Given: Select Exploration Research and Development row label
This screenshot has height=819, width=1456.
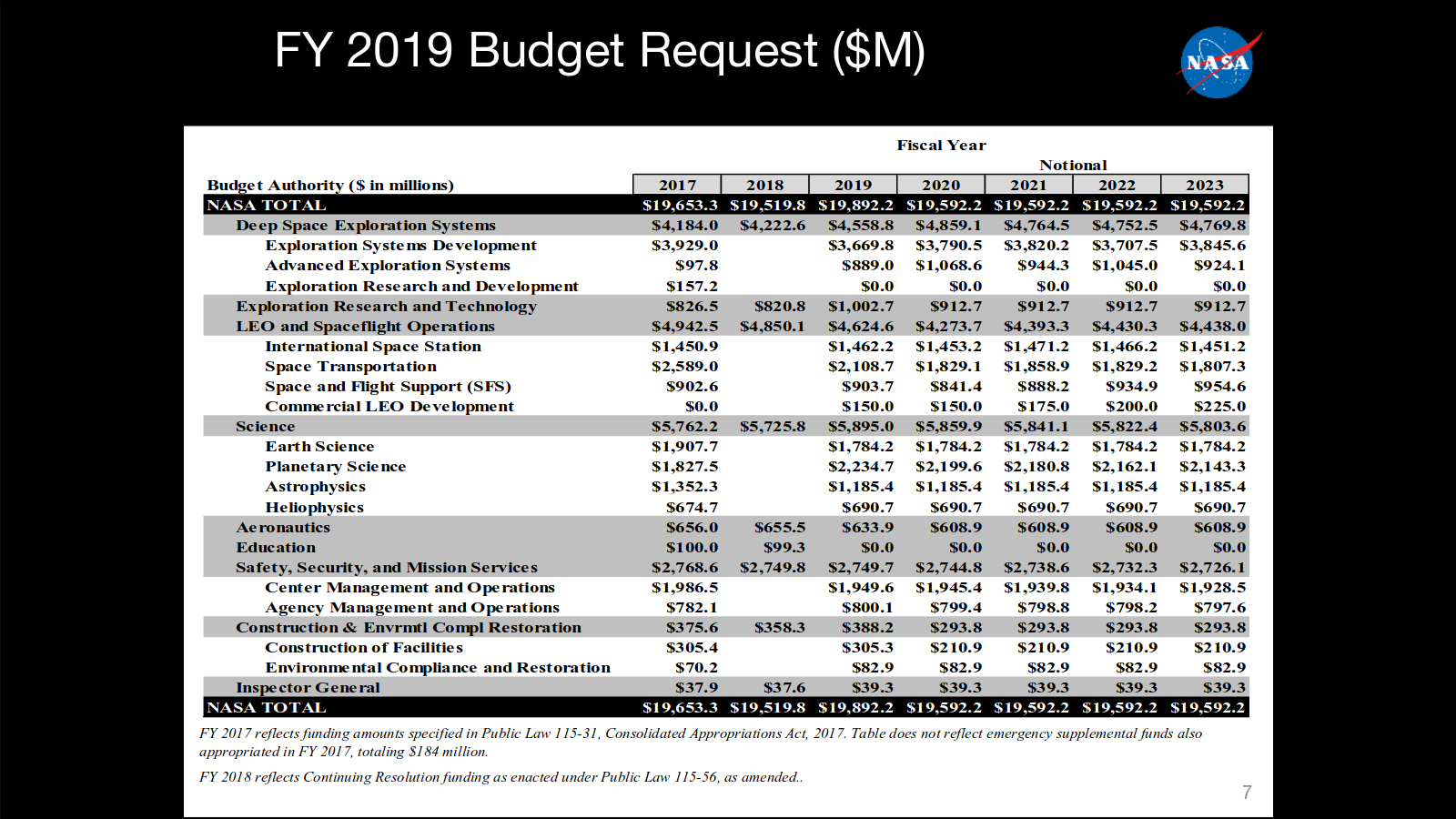Looking at the screenshot, I should pyautogui.click(x=421, y=286).
